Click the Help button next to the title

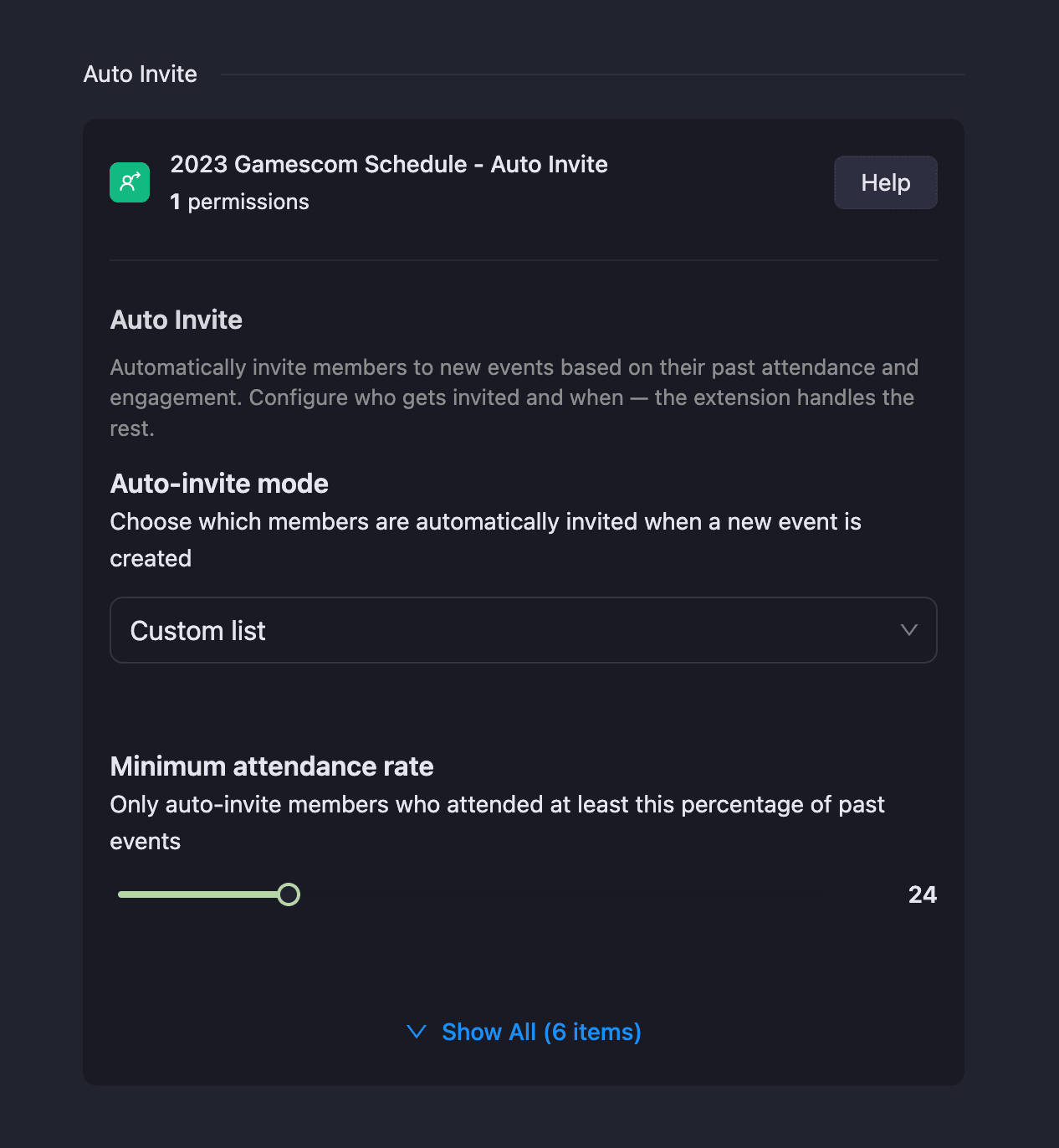[885, 182]
